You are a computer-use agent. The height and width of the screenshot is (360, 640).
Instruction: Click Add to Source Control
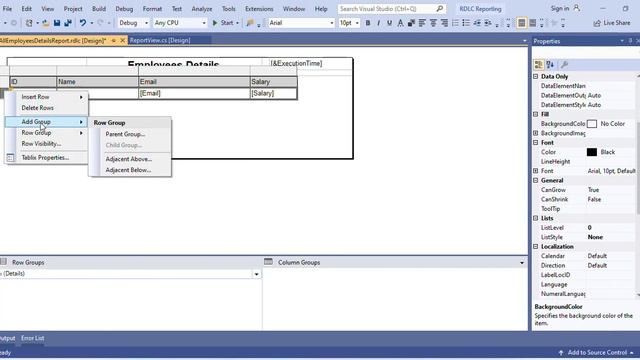click(596, 353)
